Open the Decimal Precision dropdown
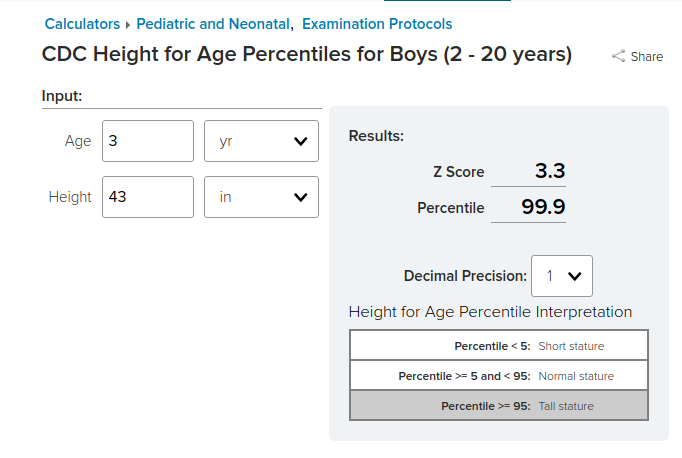Viewport: 682px width, 458px height. [562, 276]
